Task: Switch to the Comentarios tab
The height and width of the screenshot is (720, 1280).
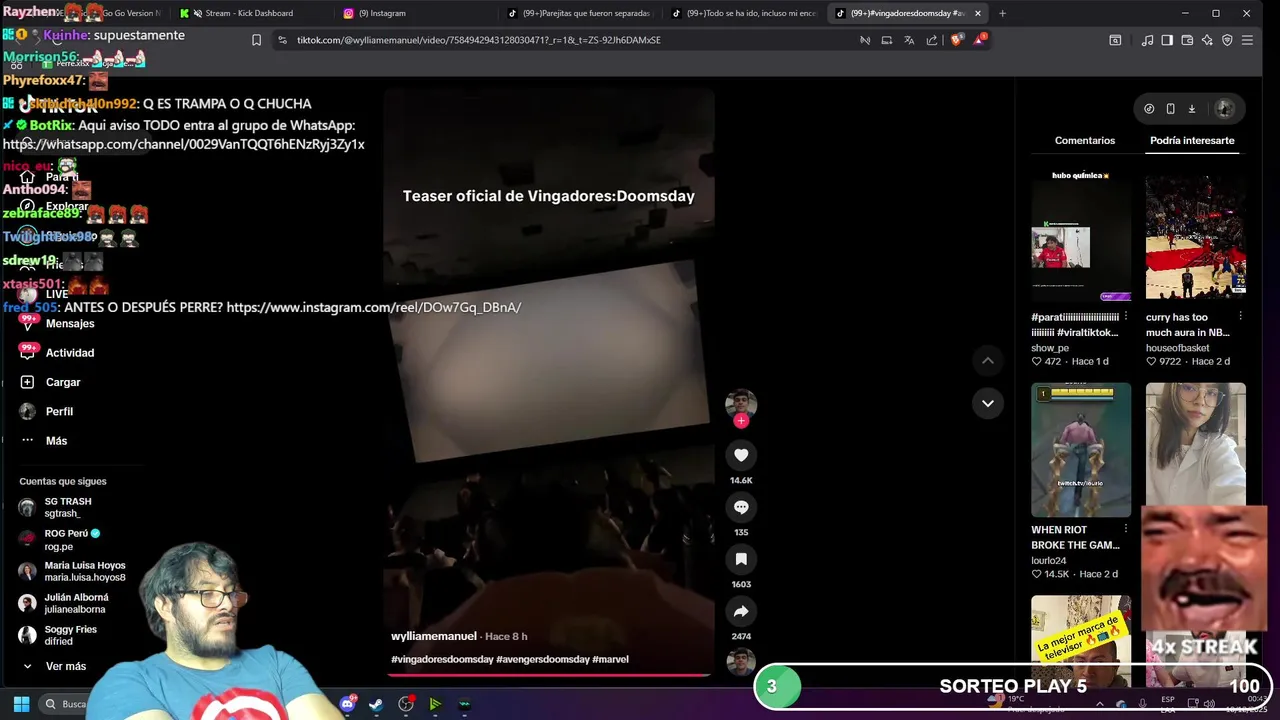Action: coord(1084,141)
